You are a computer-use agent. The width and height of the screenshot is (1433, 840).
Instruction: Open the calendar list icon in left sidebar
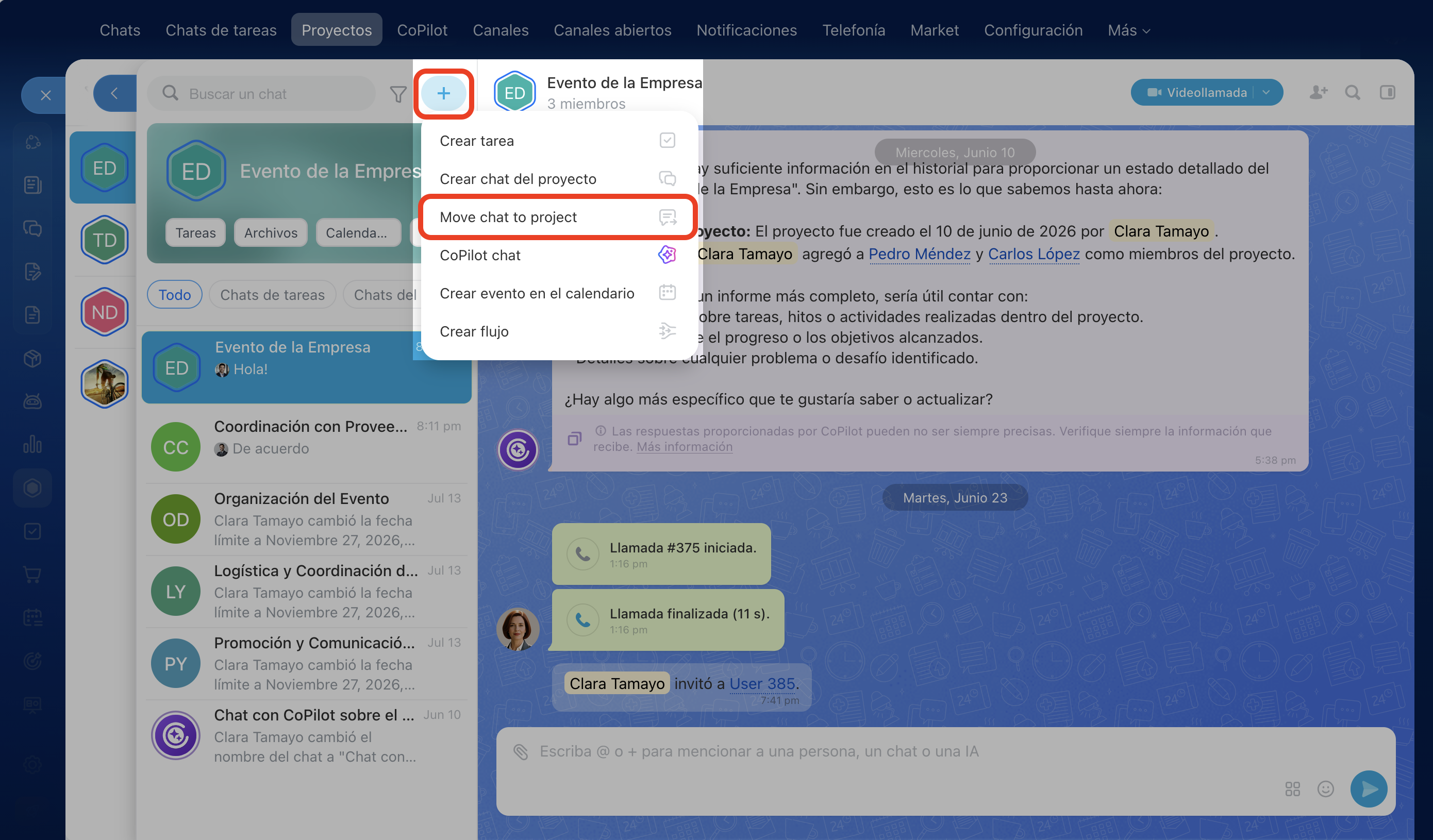[32, 617]
